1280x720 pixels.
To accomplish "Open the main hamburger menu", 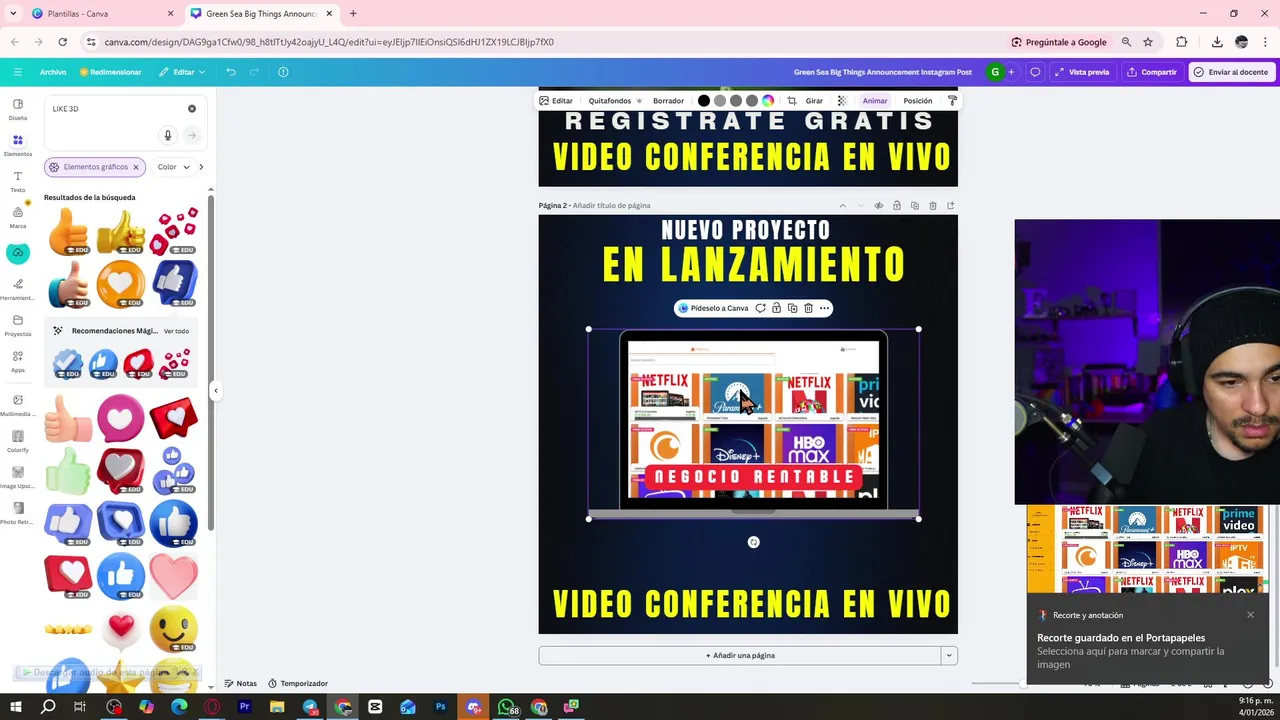I will click(x=17, y=72).
